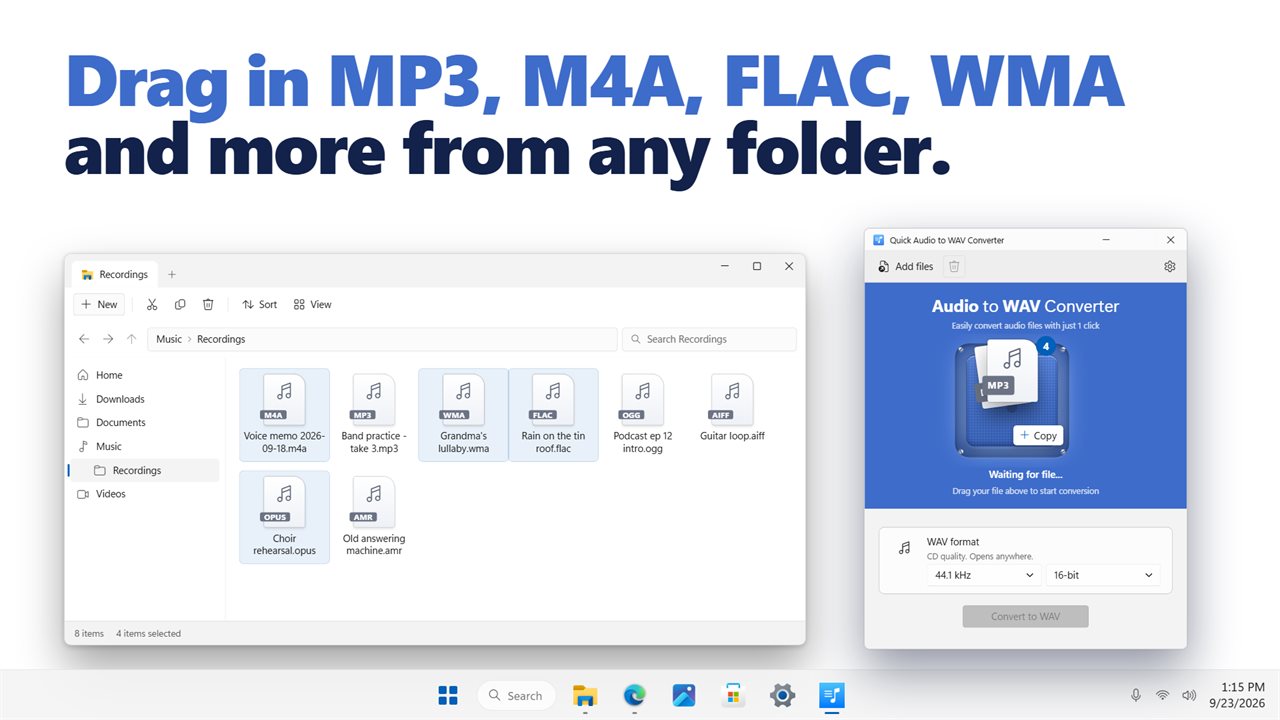Open Microsoft Store from the taskbar
The image size is (1280, 720).
[733, 695]
